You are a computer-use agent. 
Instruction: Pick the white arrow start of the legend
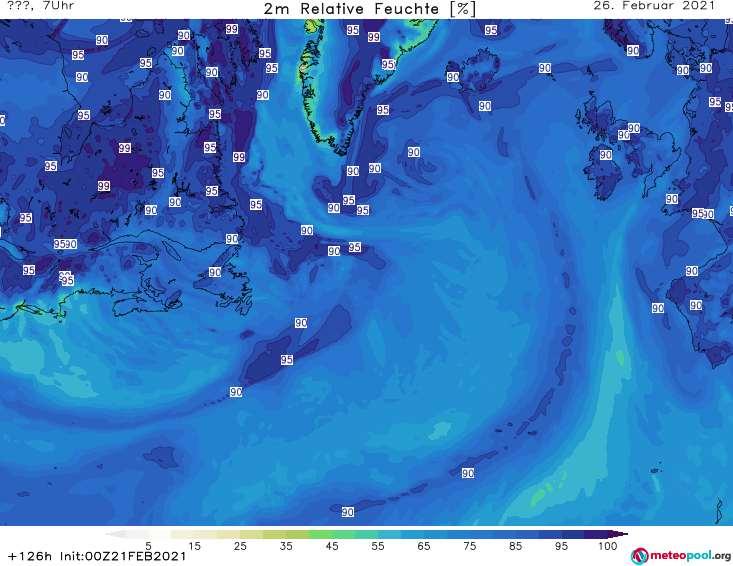pos(115,534)
